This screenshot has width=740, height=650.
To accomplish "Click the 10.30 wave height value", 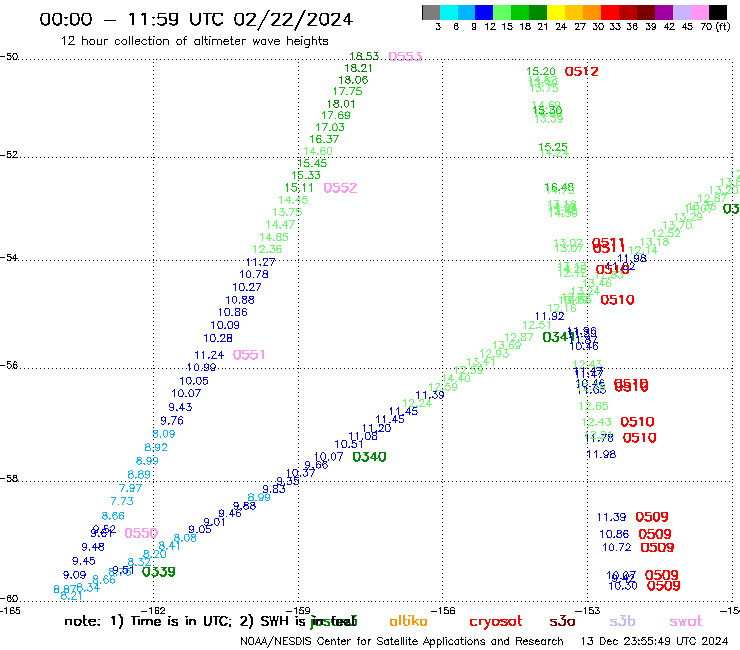I will pyautogui.click(x=623, y=586).
